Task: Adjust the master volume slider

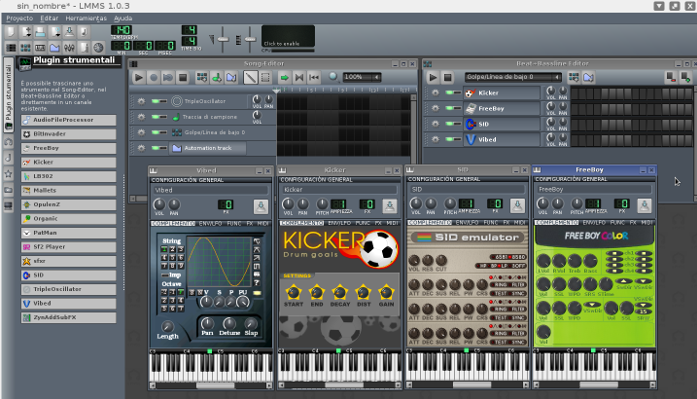Action: (x=222, y=40)
